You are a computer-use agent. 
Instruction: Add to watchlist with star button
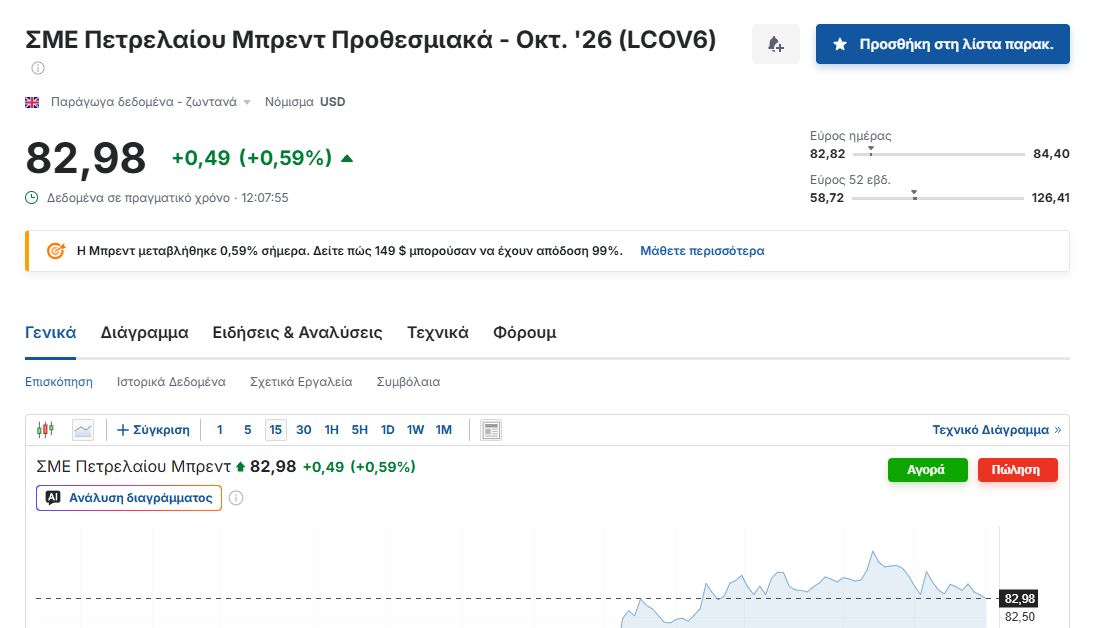(x=943, y=44)
